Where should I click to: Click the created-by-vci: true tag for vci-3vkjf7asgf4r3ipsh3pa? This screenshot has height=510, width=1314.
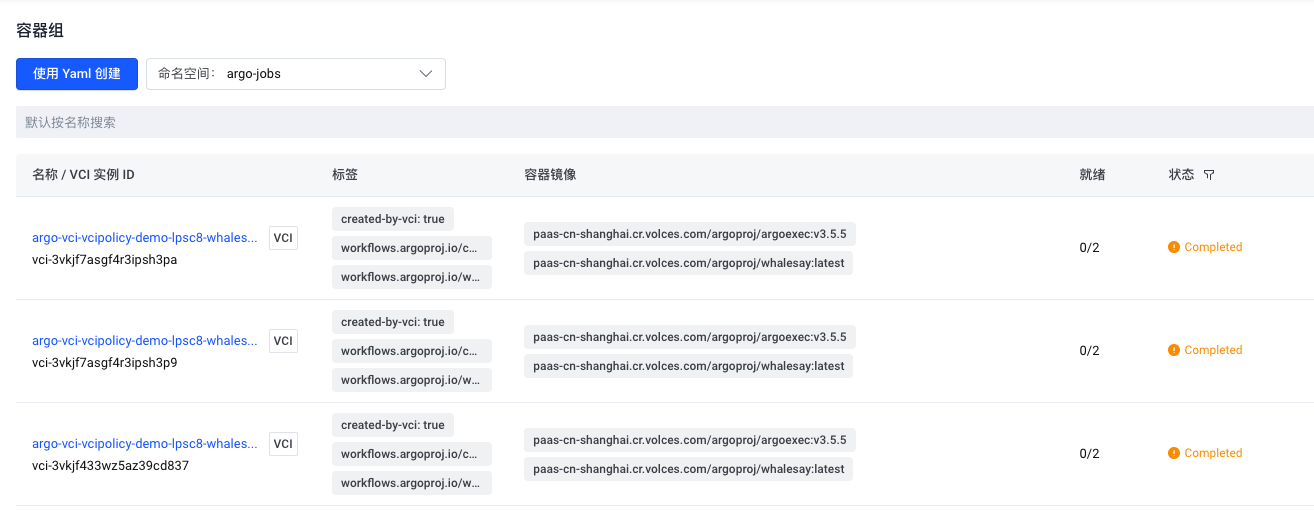pyautogui.click(x=392, y=219)
